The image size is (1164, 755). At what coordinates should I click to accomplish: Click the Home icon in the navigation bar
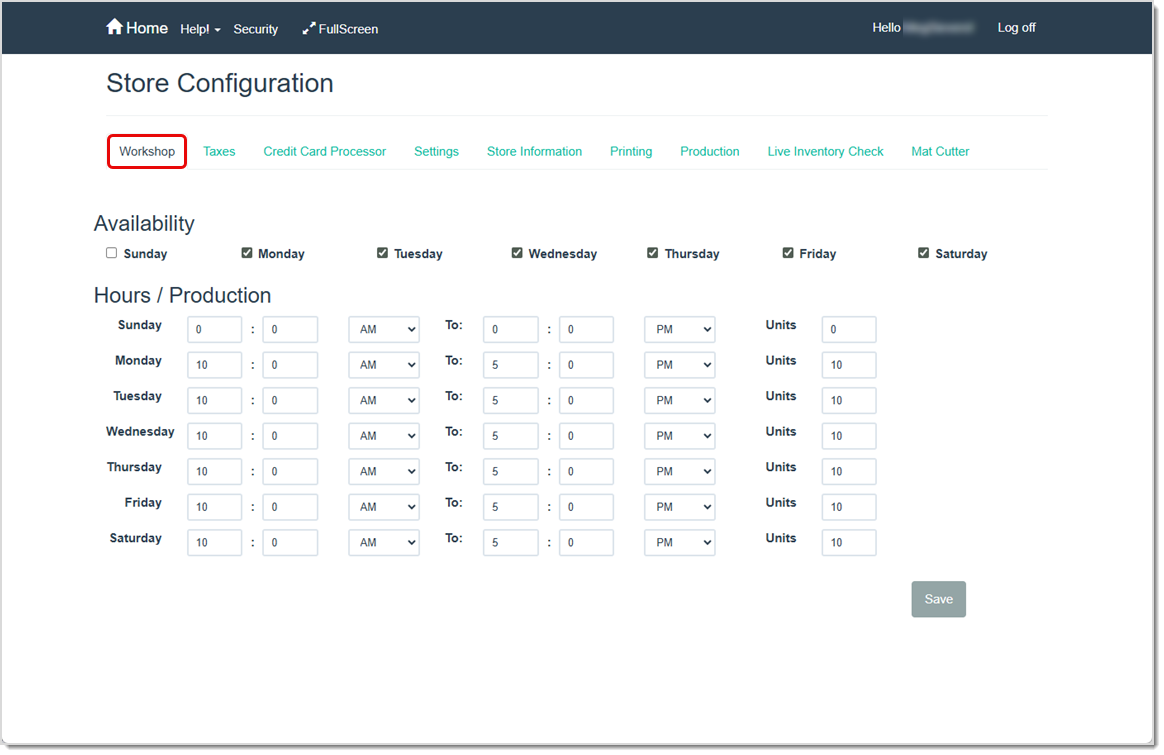113,27
